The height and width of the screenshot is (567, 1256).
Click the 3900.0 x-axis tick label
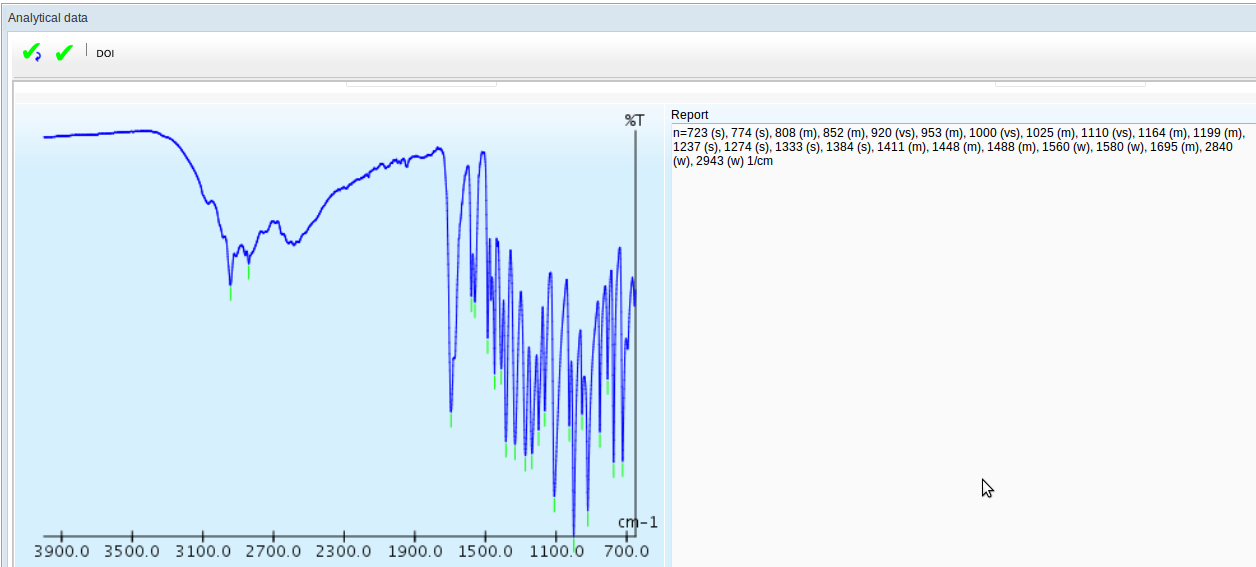pyautogui.click(x=62, y=551)
